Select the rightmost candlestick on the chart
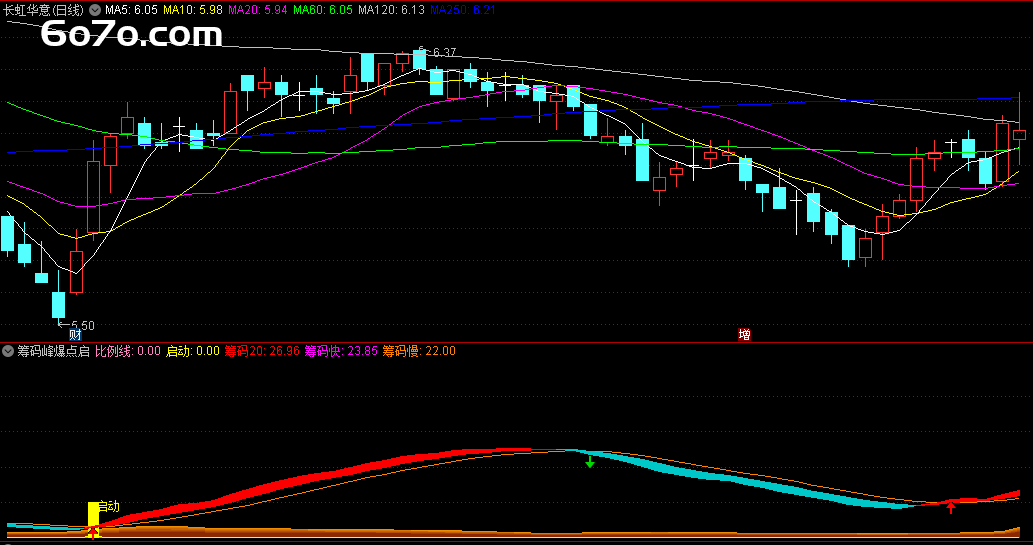This screenshot has width=1033, height=545. [x=1020, y=129]
